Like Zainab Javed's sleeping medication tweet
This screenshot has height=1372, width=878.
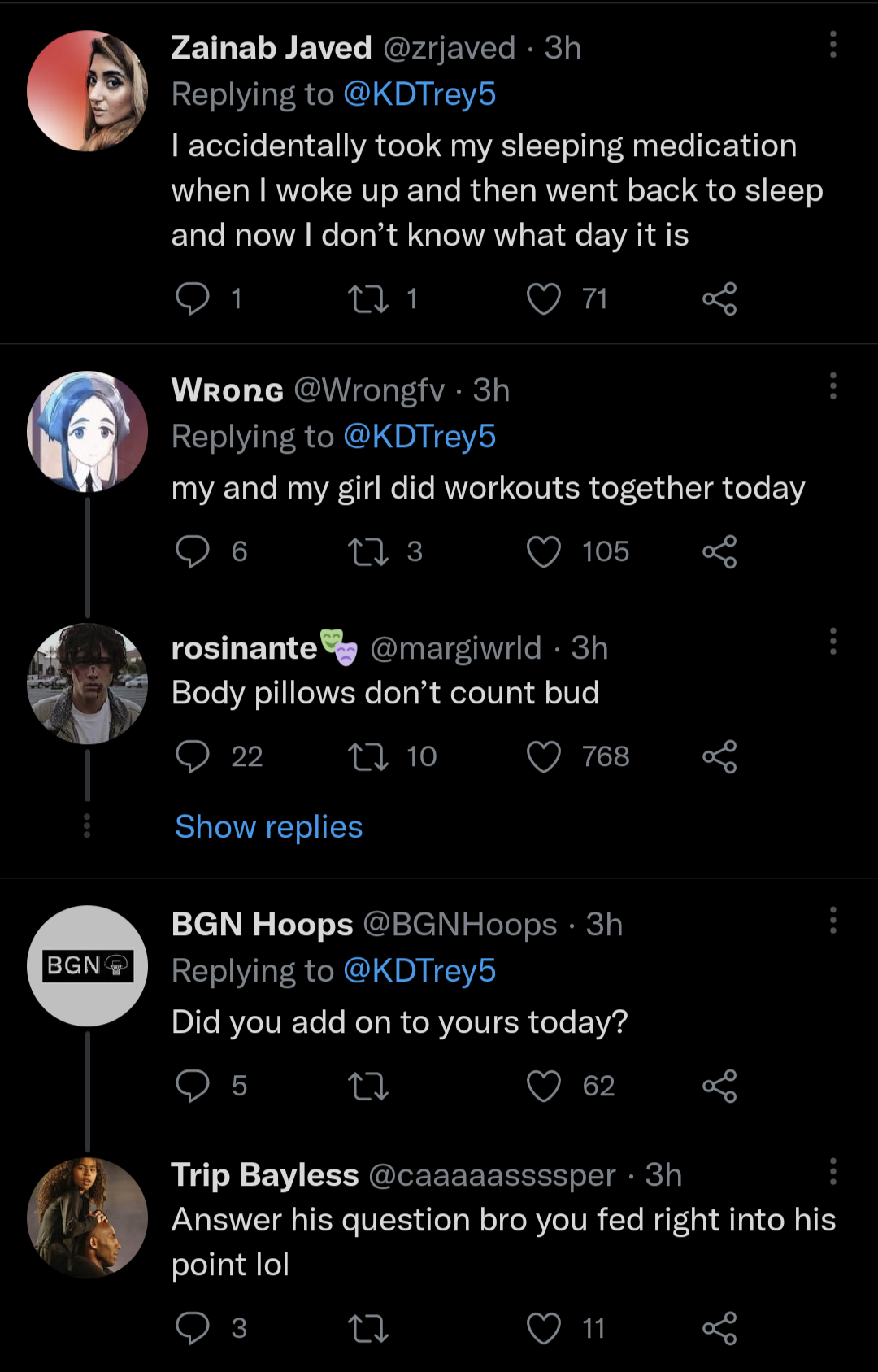pyautogui.click(x=544, y=299)
